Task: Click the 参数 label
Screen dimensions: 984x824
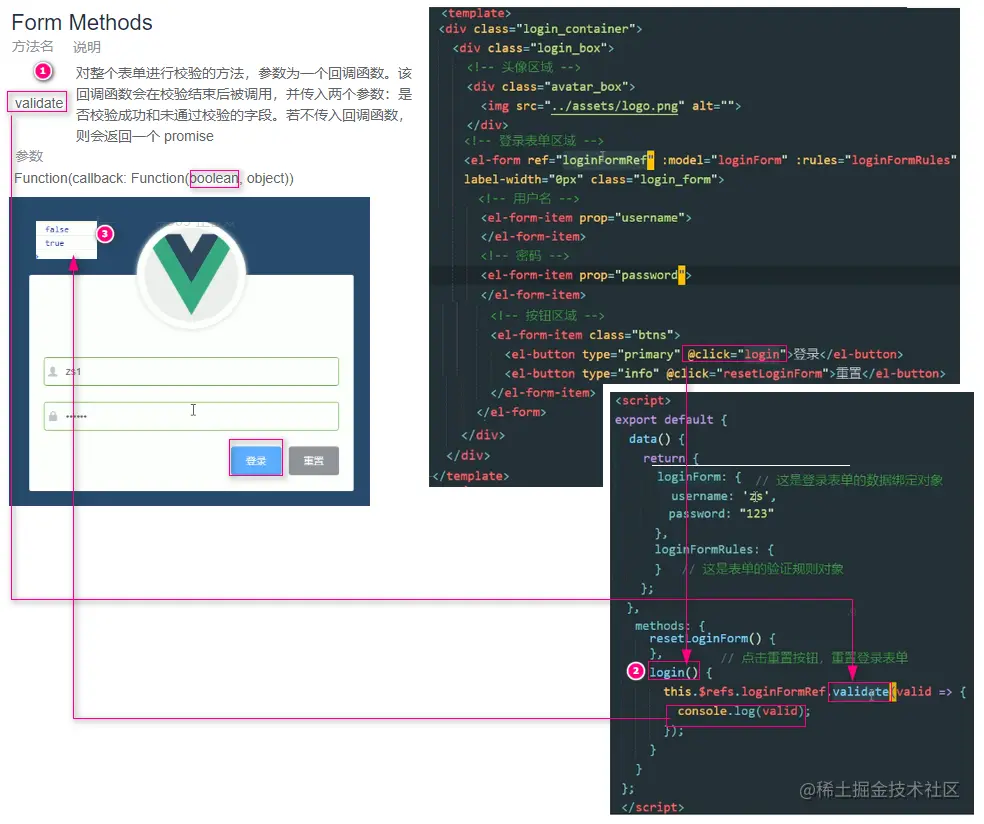Action: [29, 156]
